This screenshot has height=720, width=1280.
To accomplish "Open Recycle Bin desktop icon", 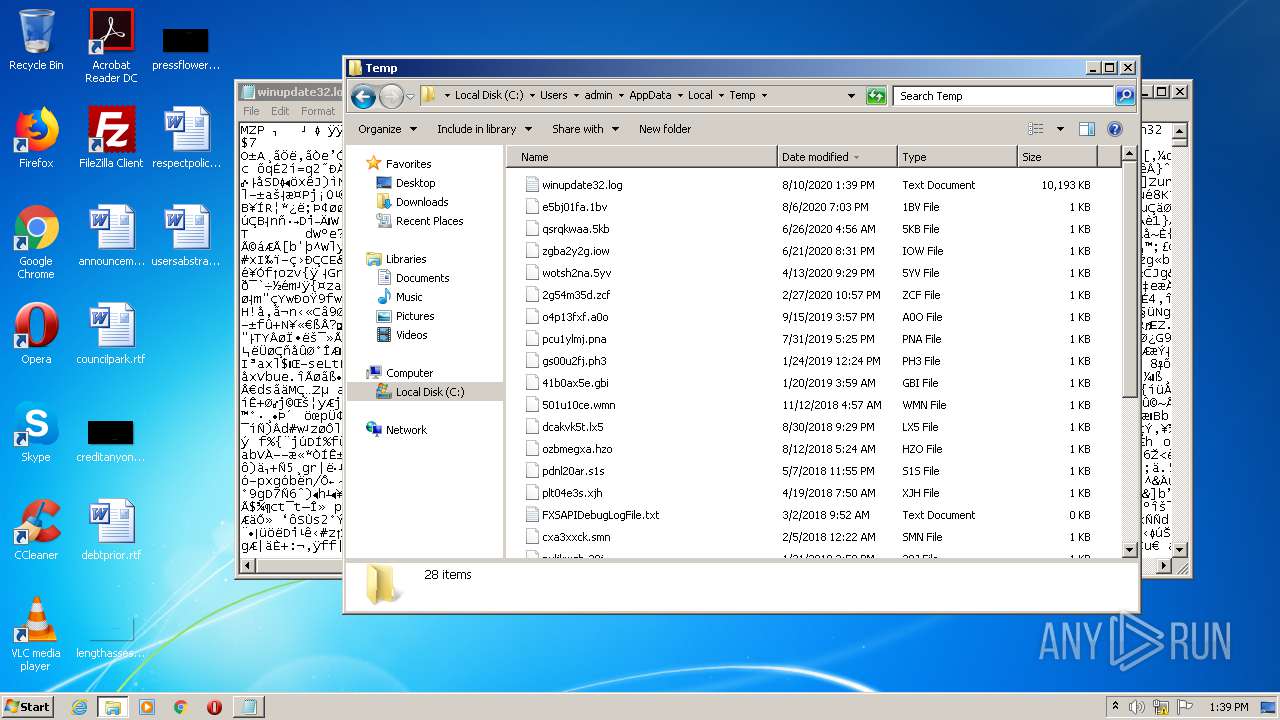I will pos(36,40).
